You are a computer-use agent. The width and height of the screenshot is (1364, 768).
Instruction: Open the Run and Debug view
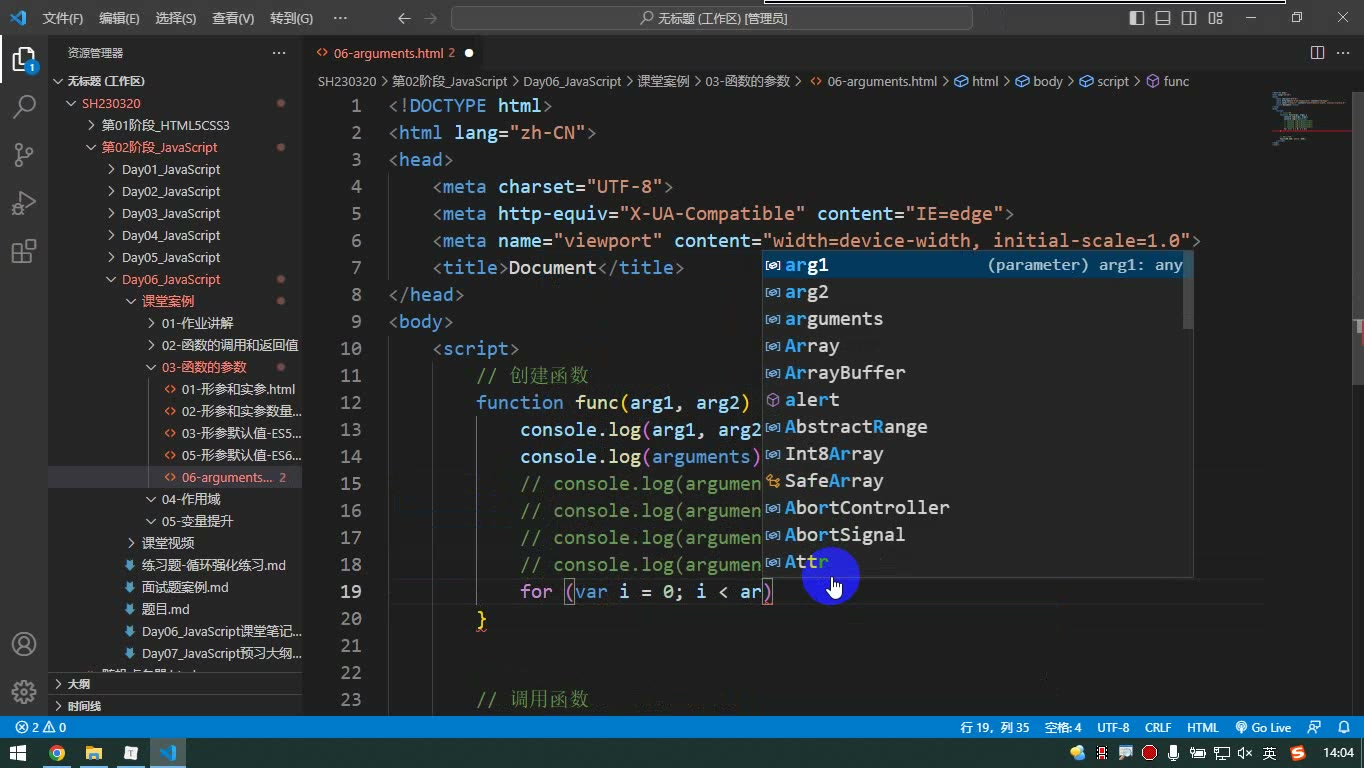[x=24, y=202]
